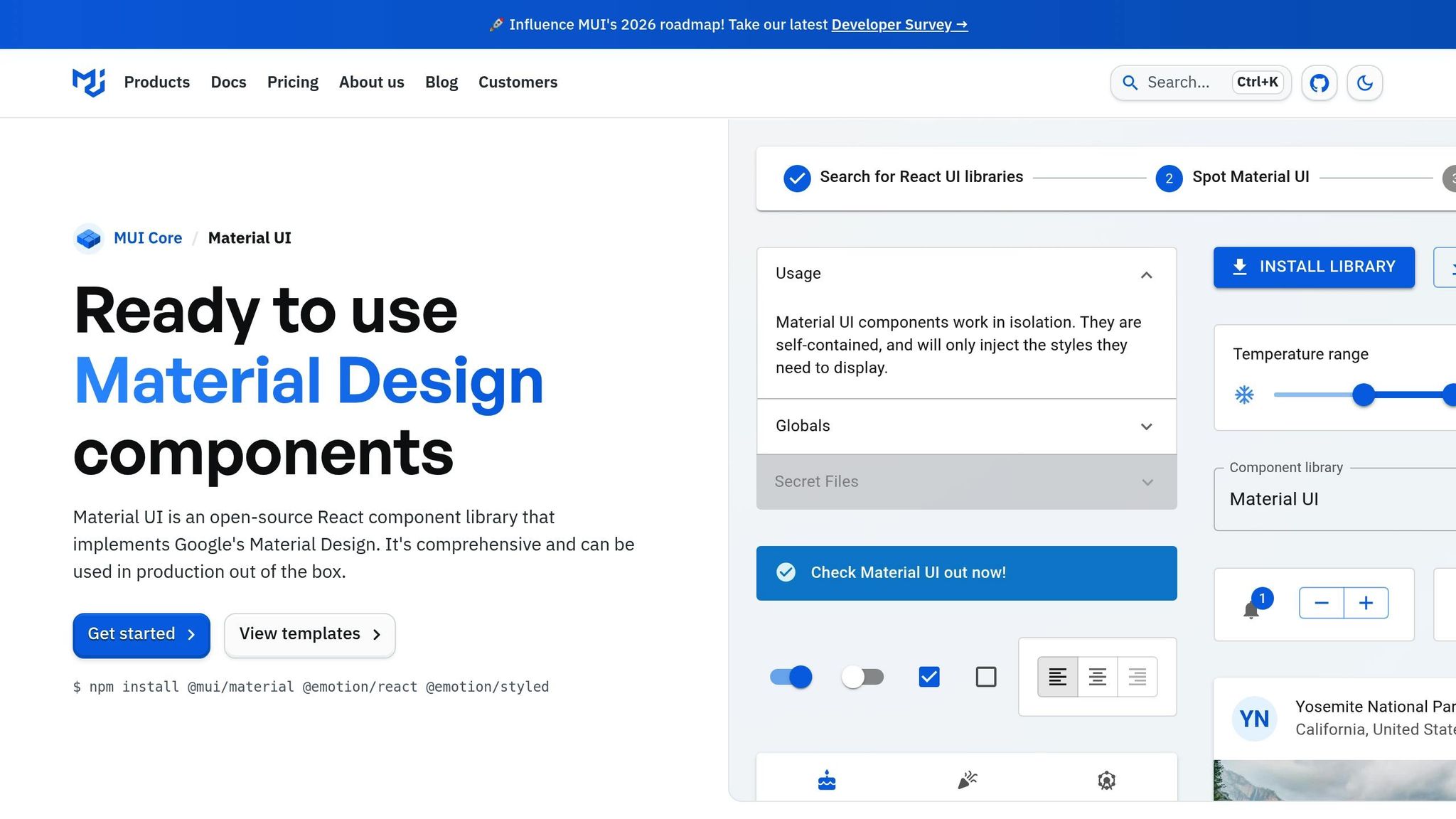Click the notification bell icon
The height and width of the screenshot is (819, 1456).
pyautogui.click(x=1251, y=609)
